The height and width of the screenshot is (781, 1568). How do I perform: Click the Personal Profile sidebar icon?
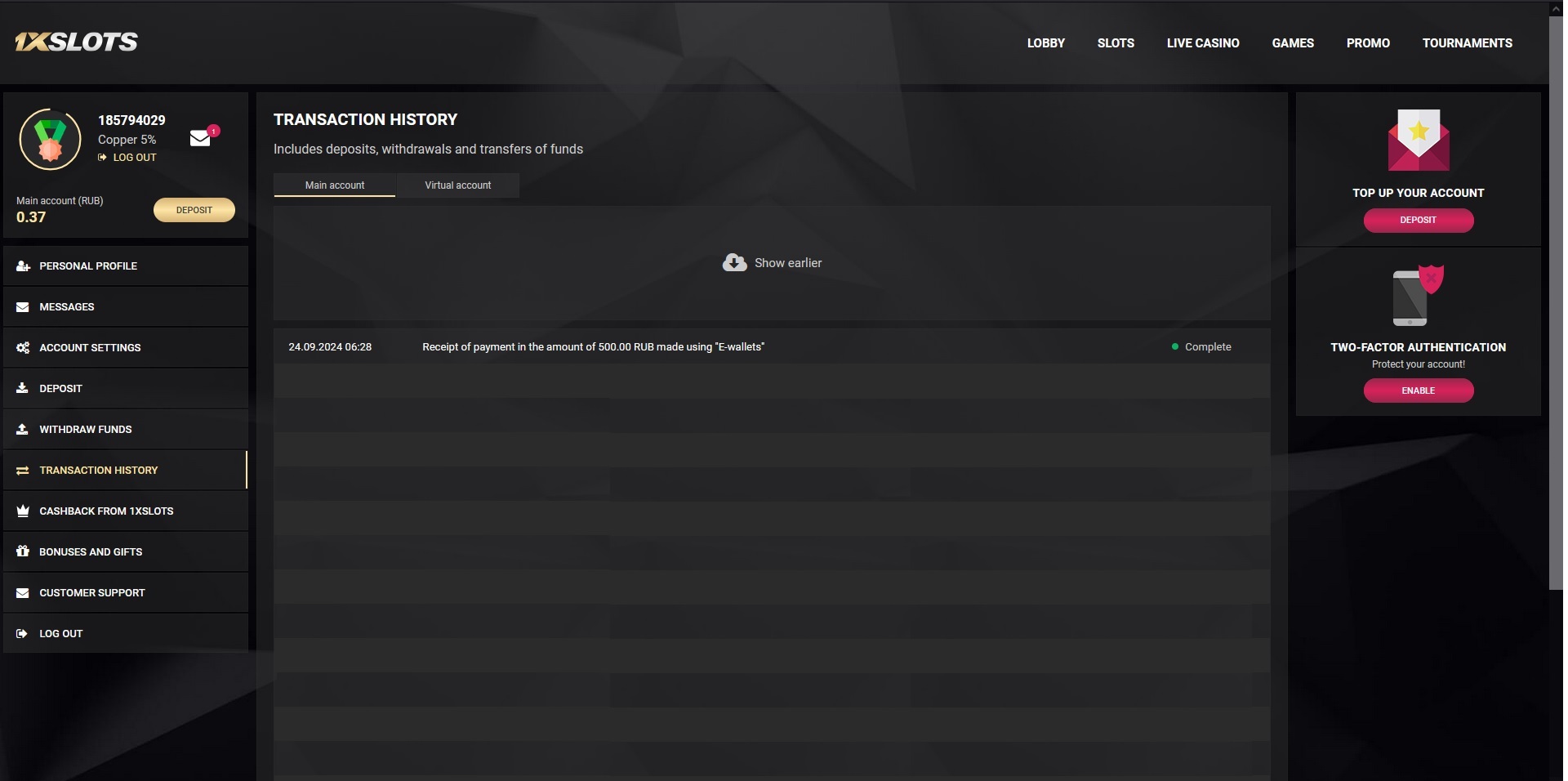pos(23,266)
